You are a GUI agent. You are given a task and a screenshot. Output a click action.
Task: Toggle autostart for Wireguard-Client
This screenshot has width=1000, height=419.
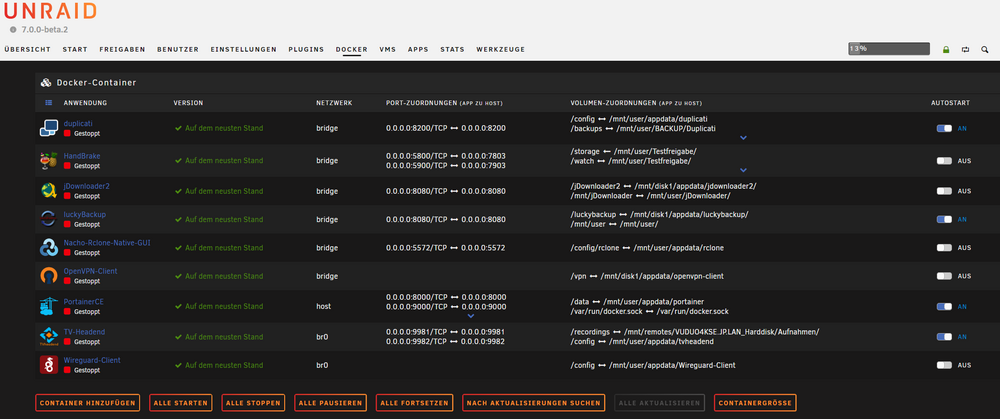point(944,365)
